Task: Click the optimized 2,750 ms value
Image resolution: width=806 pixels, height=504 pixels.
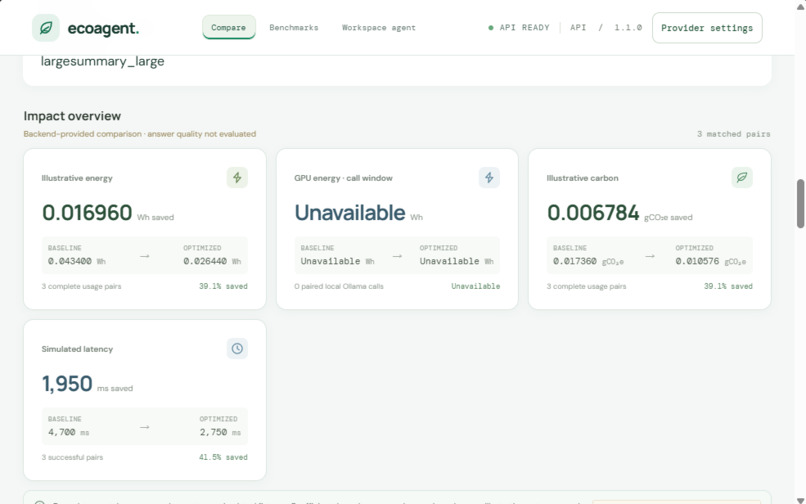Action: point(220,432)
